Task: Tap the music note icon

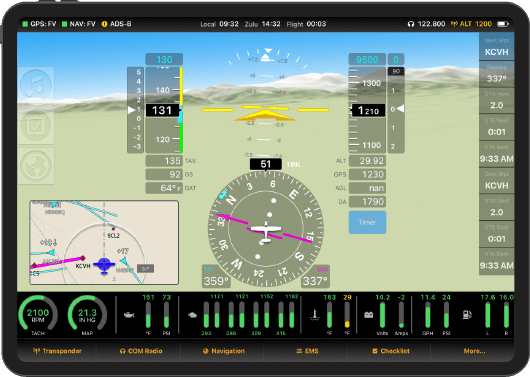Action: (36, 84)
